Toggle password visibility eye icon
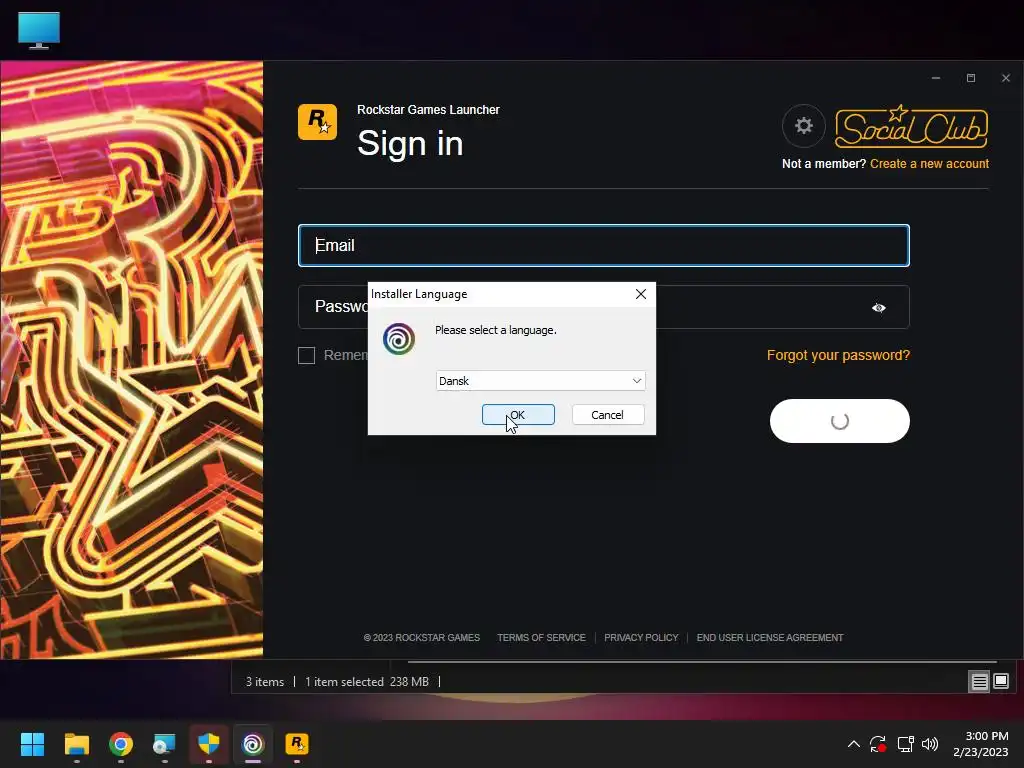This screenshot has width=1024, height=768. pos(878,308)
